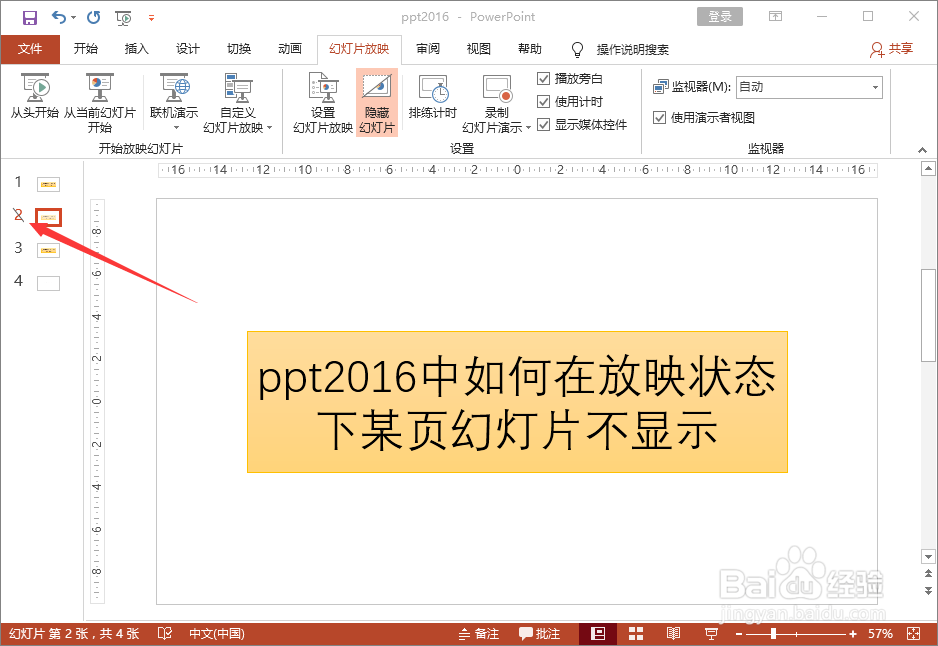This screenshot has width=938, height=646.
Task: Switch to Slide Sorter view icon
Action: (x=636, y=634)
